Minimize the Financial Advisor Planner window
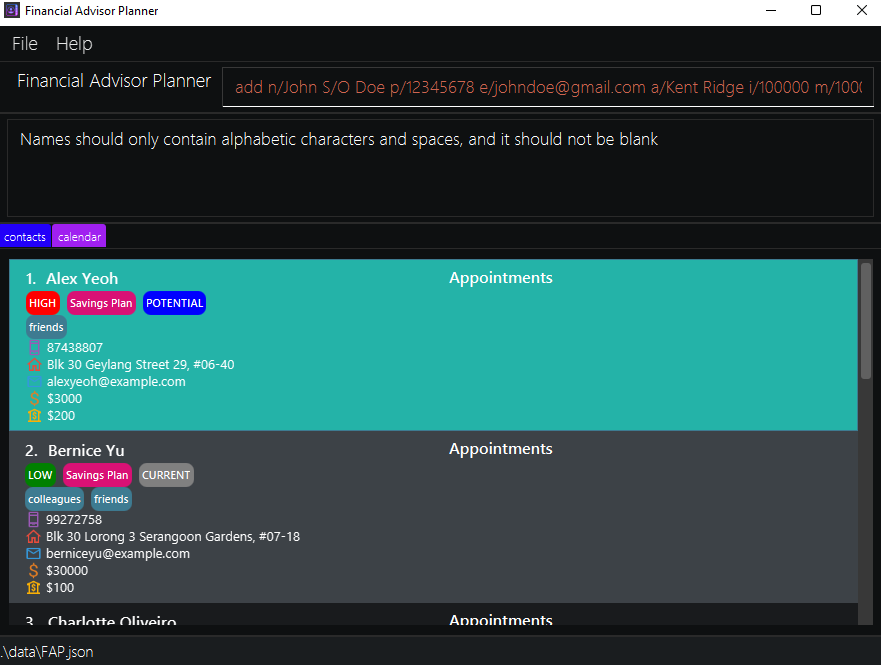This screenshot has width=881, height=665. click(771, 11)
